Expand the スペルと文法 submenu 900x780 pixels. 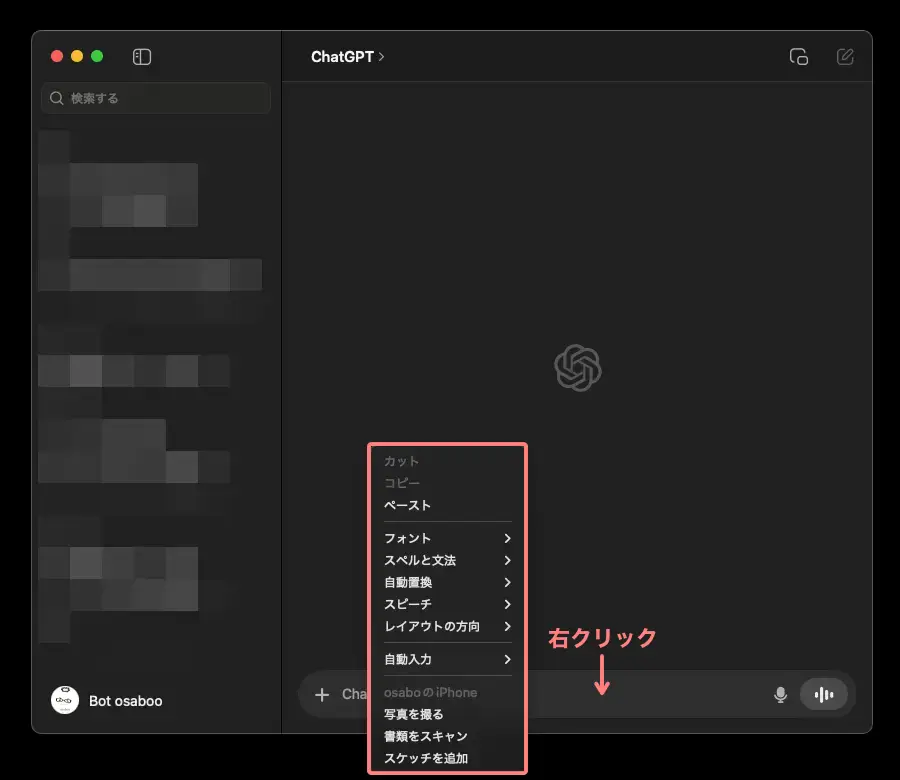pyautogui.click(x=447, y=560)
